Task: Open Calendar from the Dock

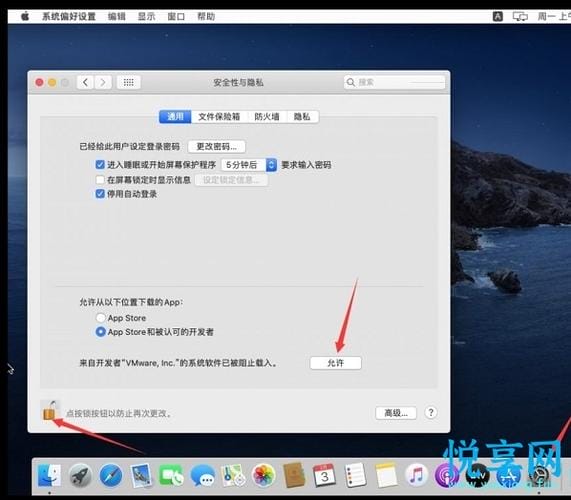Action: 324,475
